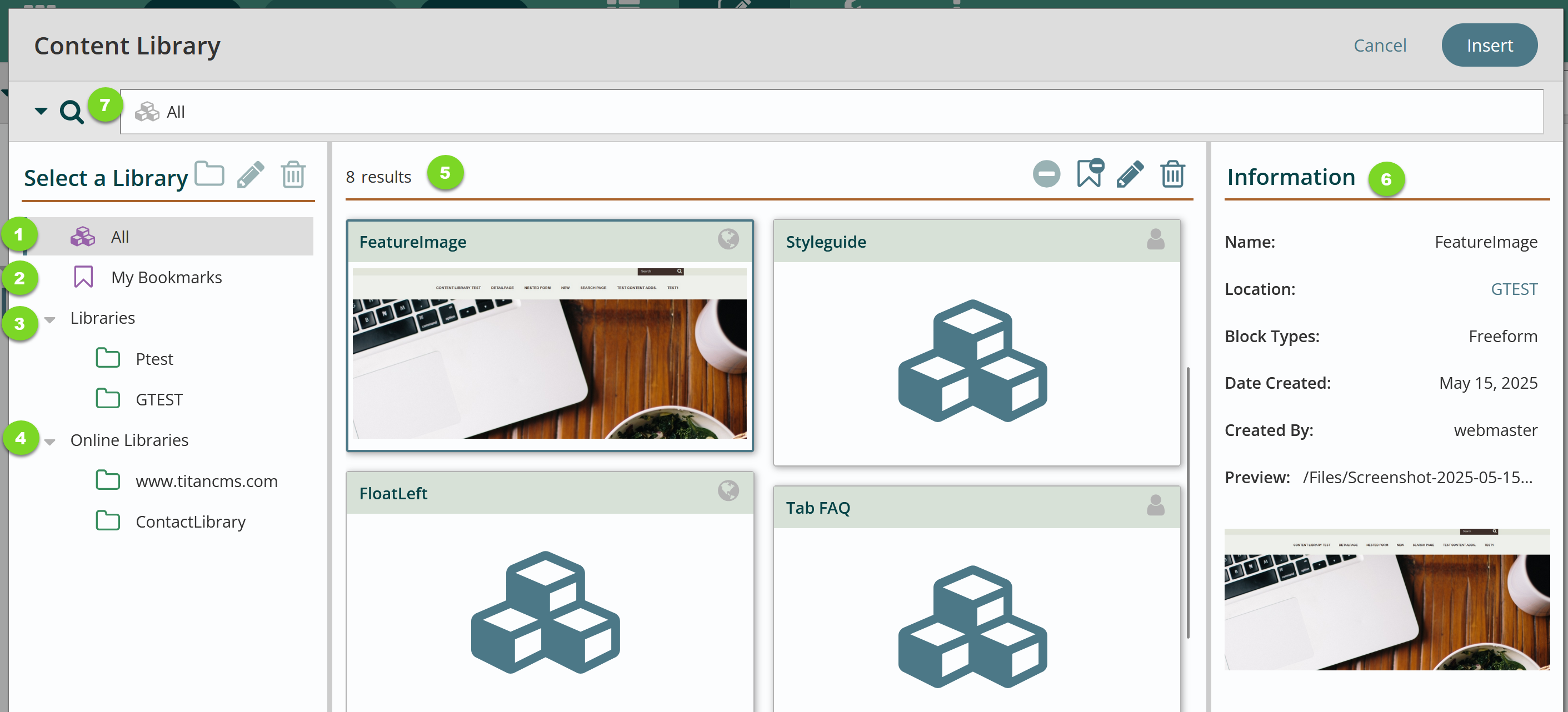Open the search options dropdown arrow

coord(41,111)
